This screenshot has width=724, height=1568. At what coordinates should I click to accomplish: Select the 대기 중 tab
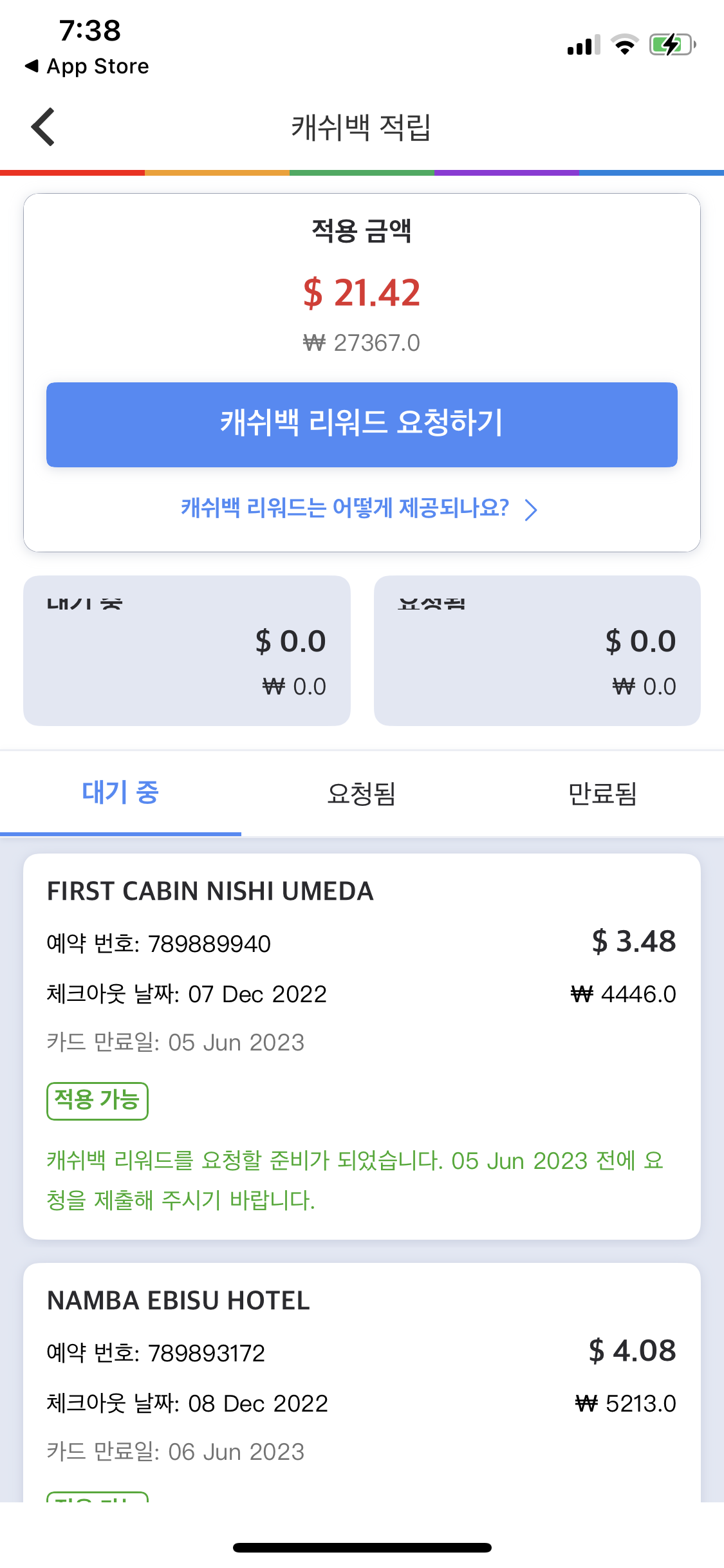120,793
